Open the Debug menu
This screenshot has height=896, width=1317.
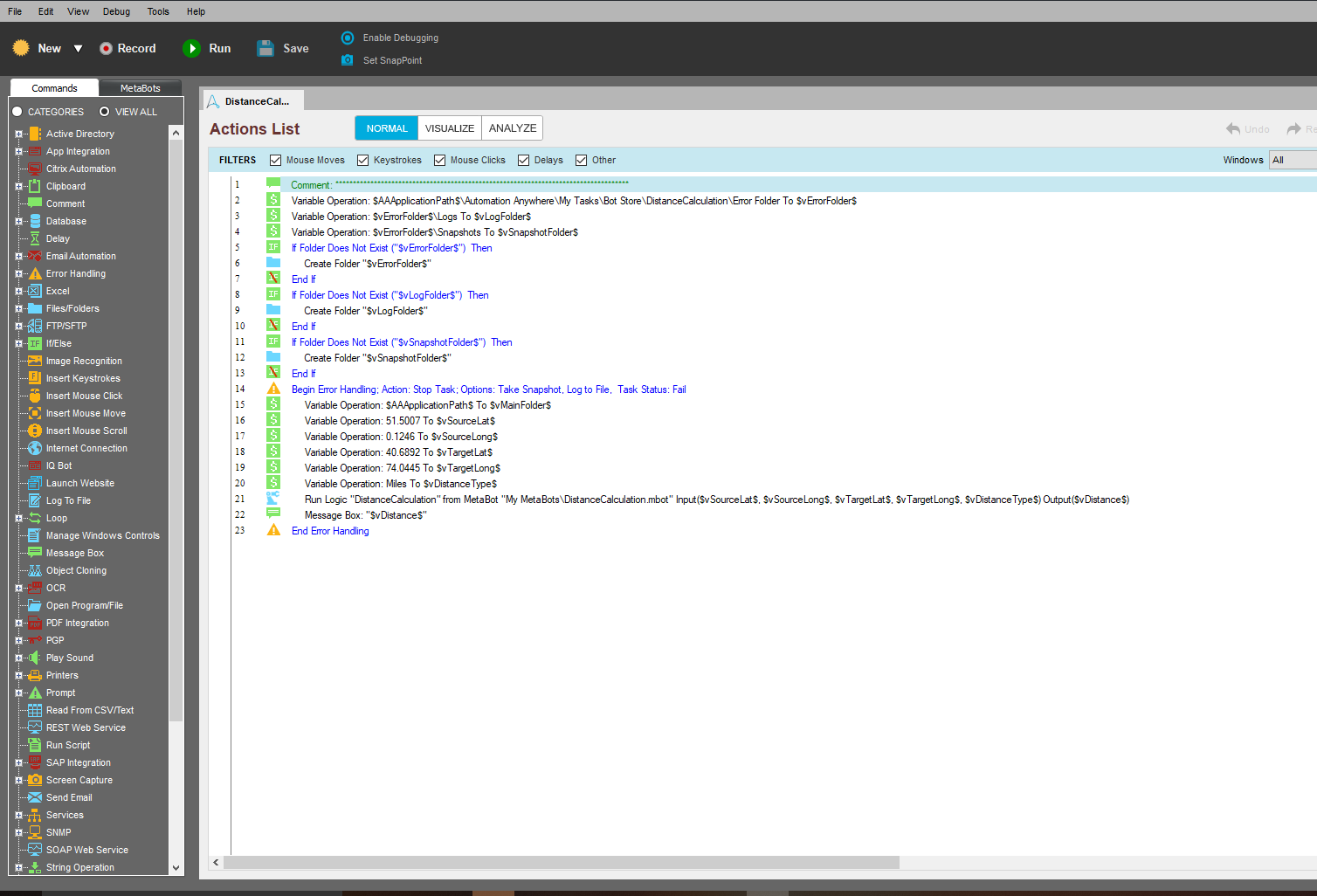pyautogui.click(x=116, y=11)
